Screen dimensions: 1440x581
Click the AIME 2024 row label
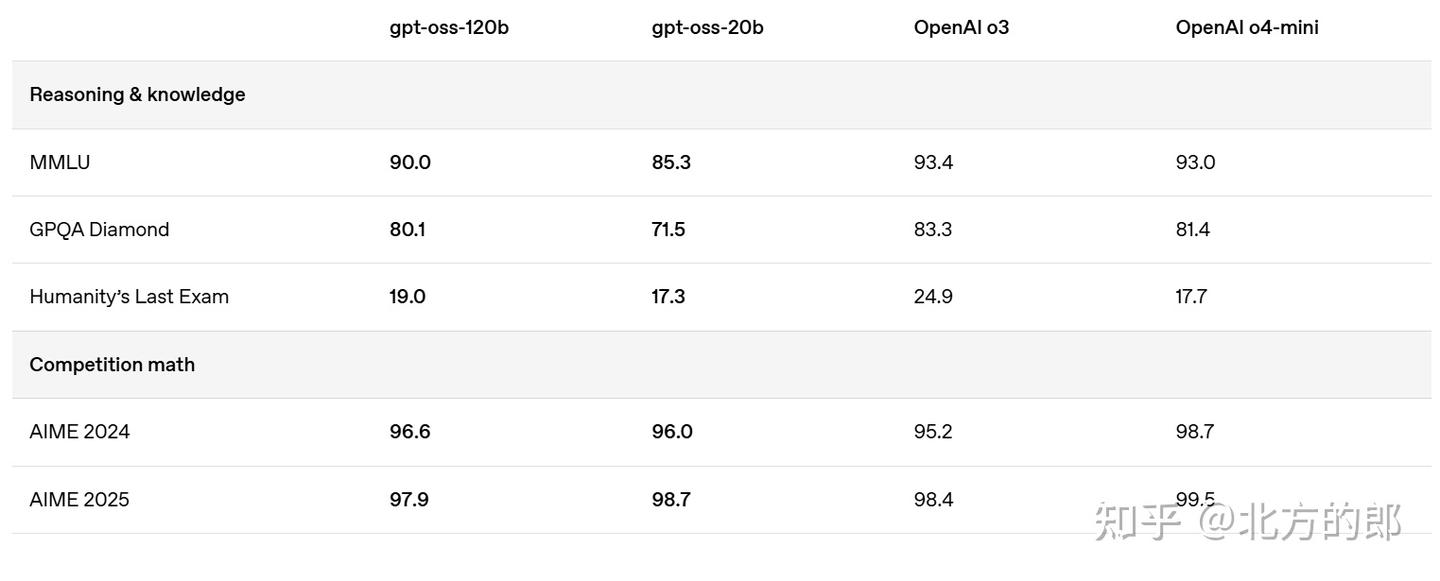80,432
